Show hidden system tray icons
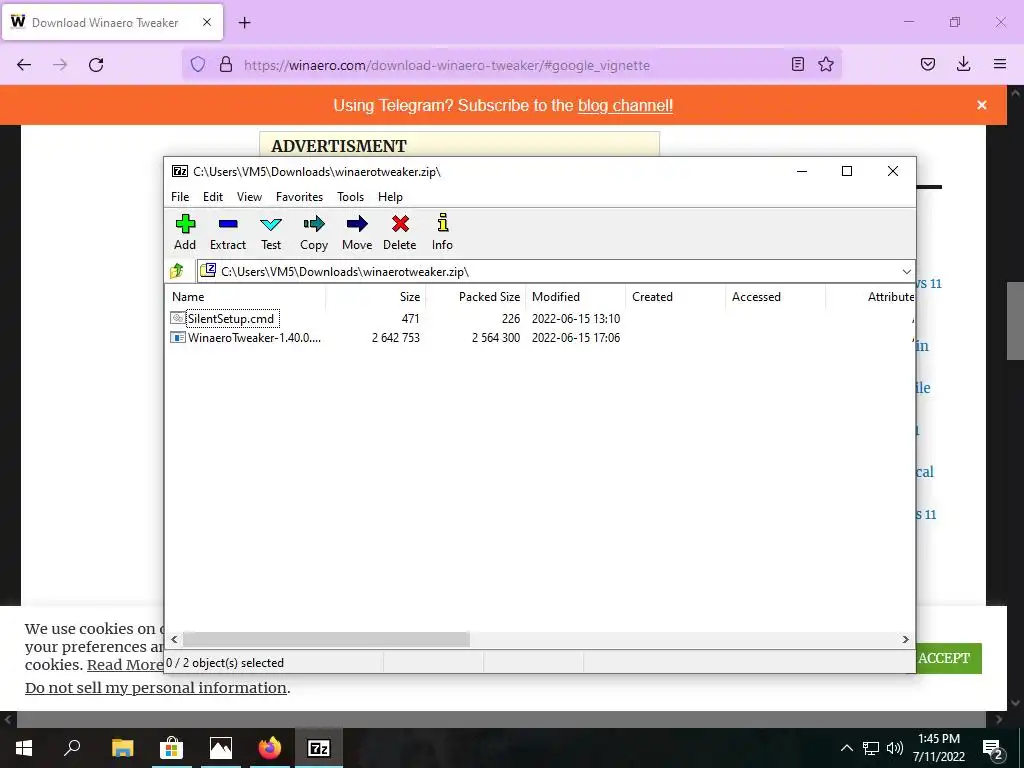This screenshot has height=768, width=1024. click(846, 748)
